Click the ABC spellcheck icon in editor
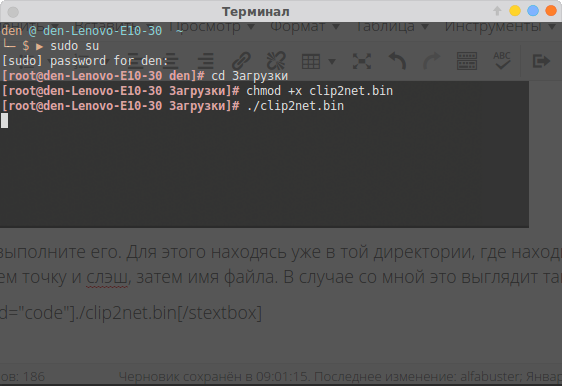The height and width of the screenshot is (386, 562). click(502, 61)
